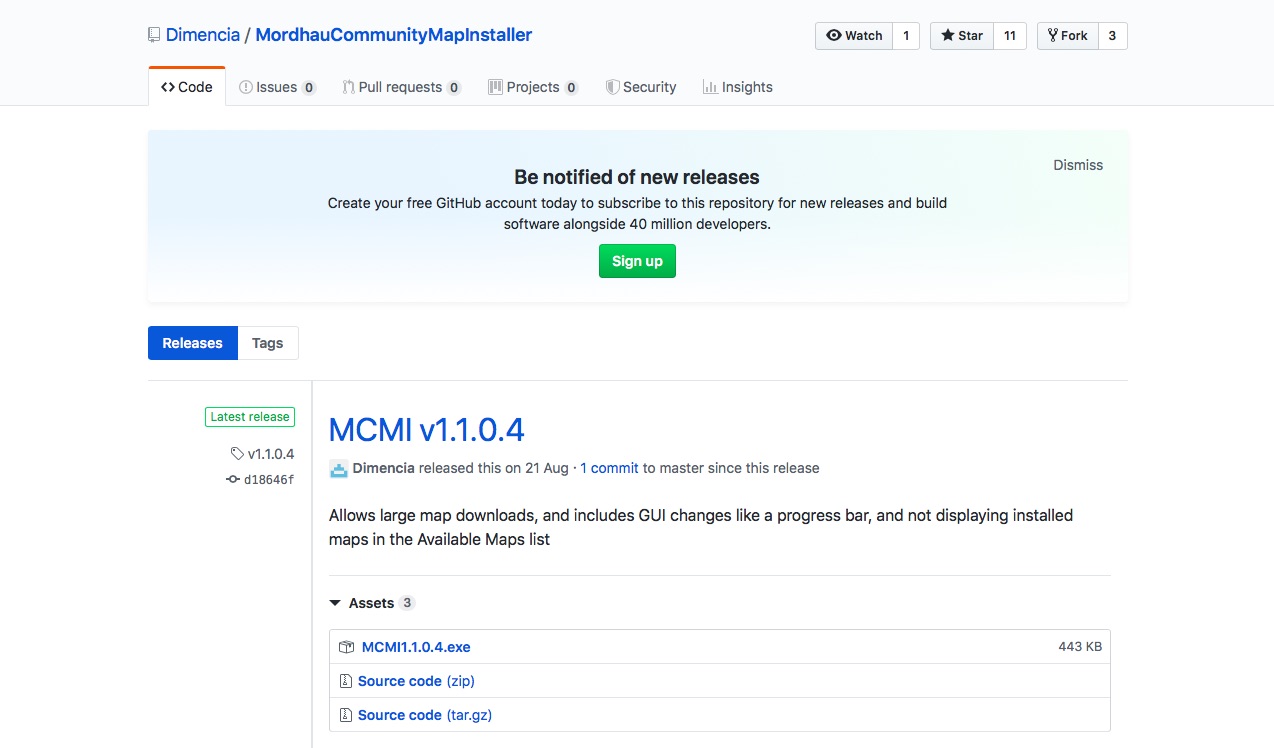Switch to the Security tab

tap(641, 87)
